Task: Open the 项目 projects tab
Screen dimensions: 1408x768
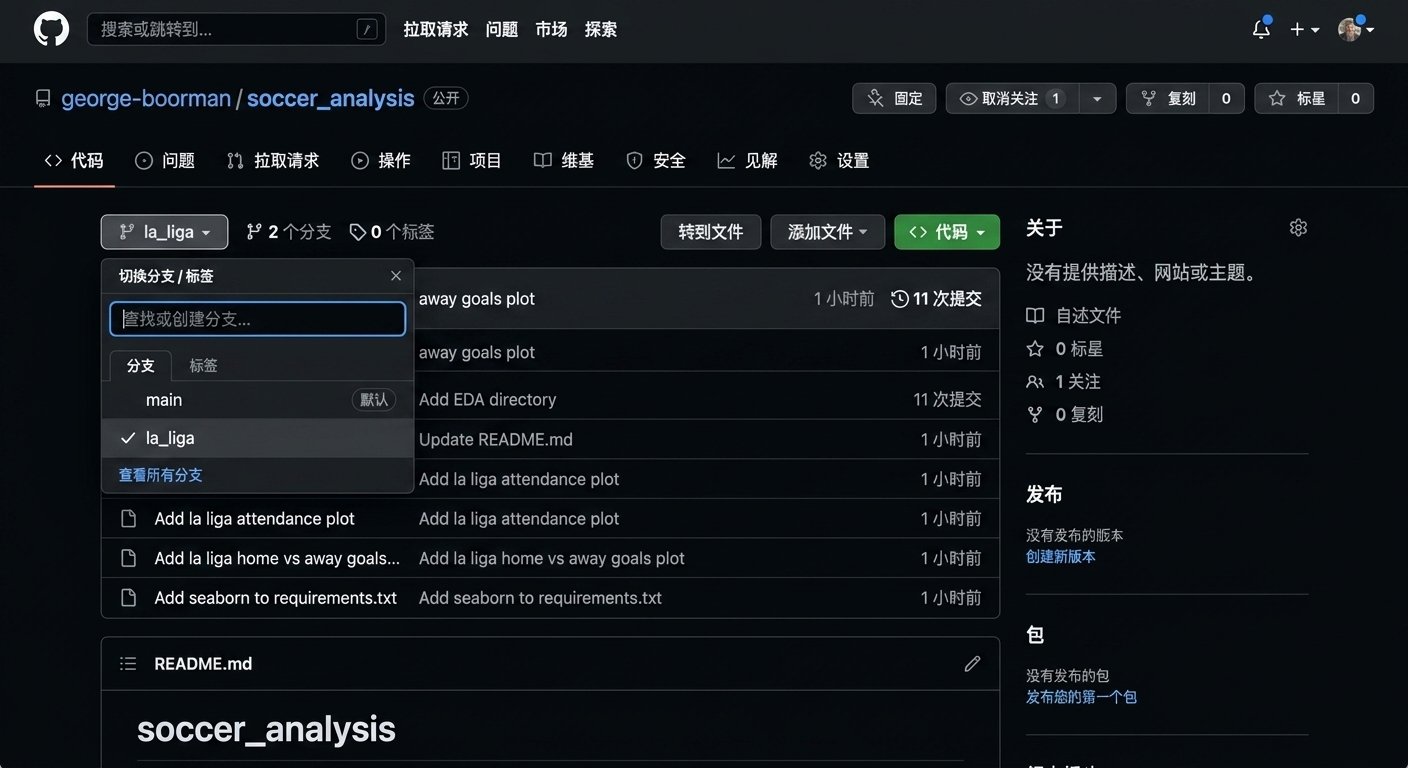Action: pyautogui.click(x=472, y=160)
